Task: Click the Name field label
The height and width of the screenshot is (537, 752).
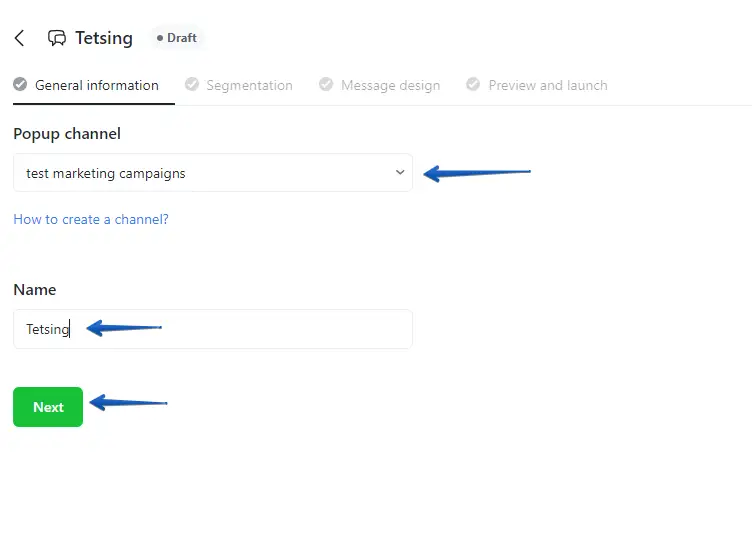Action: tap(35, 290)
